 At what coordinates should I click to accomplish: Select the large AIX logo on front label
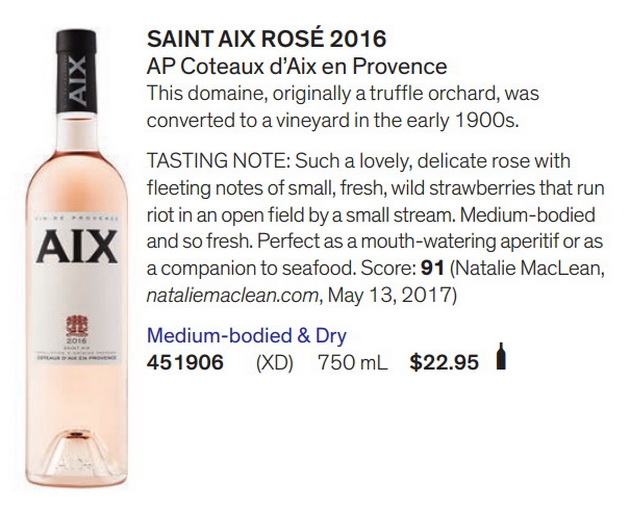pyautogui.click(x=77, y=246)
